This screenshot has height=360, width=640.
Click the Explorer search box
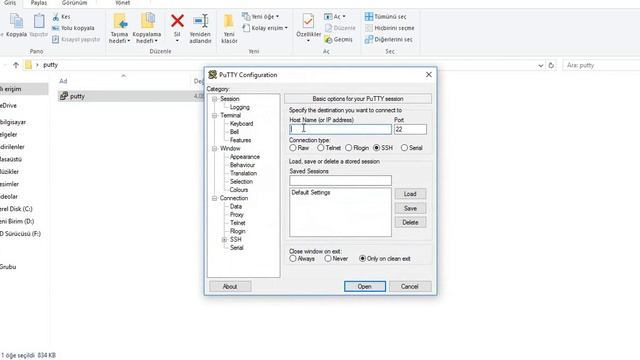601,65
